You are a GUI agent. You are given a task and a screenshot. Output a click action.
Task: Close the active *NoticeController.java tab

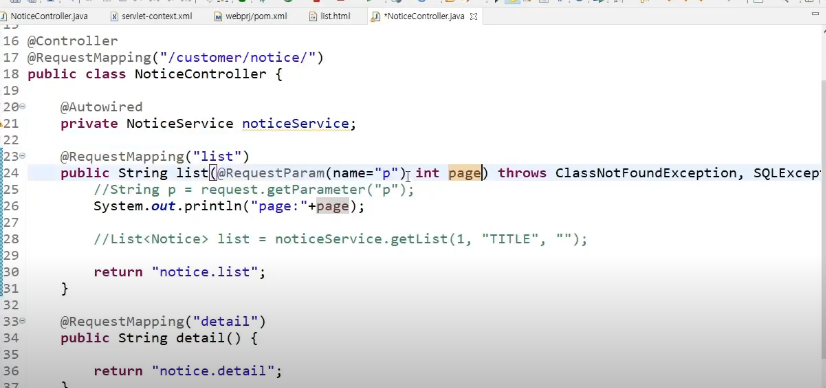(x=473, y=16)
